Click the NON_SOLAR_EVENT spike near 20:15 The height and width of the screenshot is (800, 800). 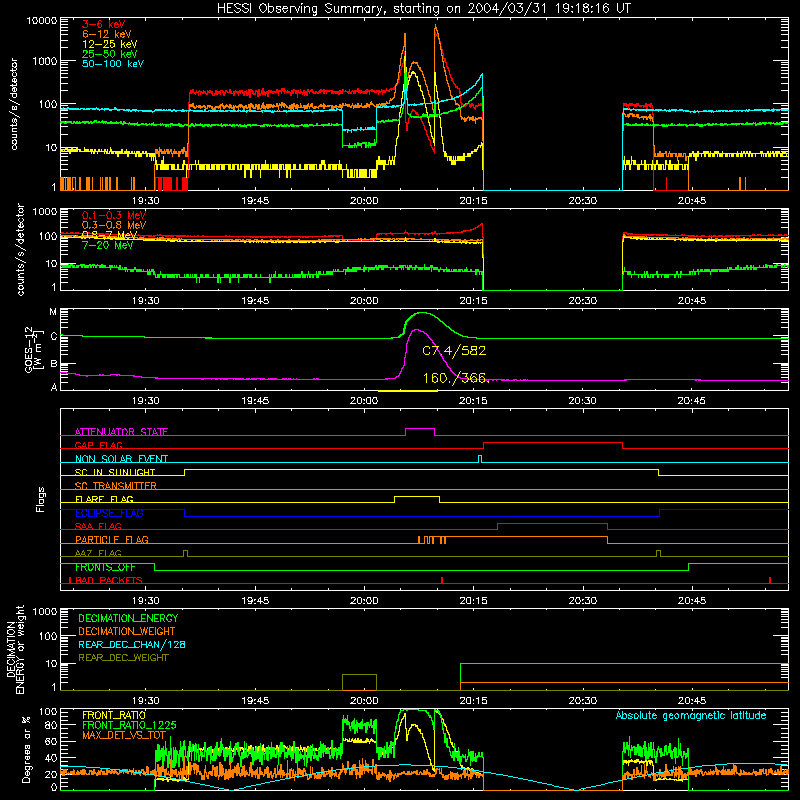(480, 459)
